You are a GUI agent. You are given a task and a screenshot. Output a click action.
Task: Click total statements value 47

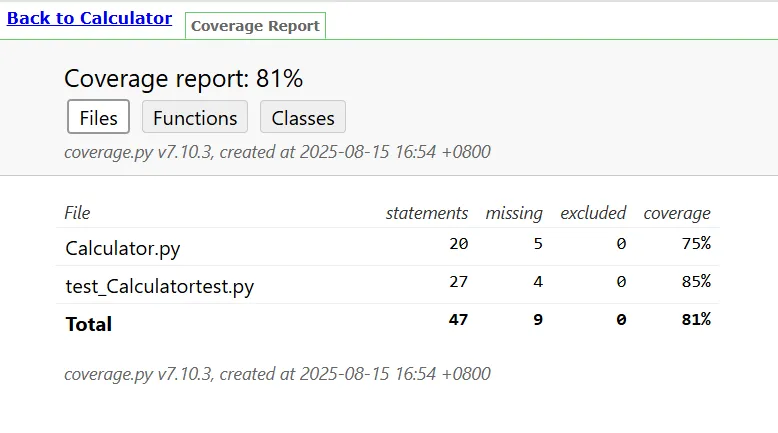coord(458,320)
